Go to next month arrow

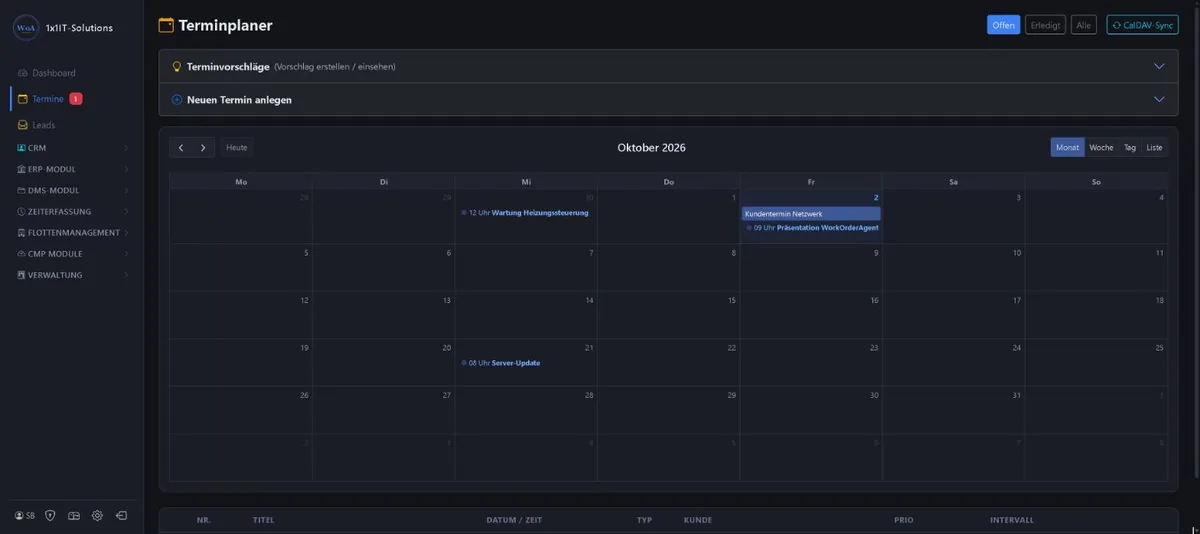[x=203, y=147]
